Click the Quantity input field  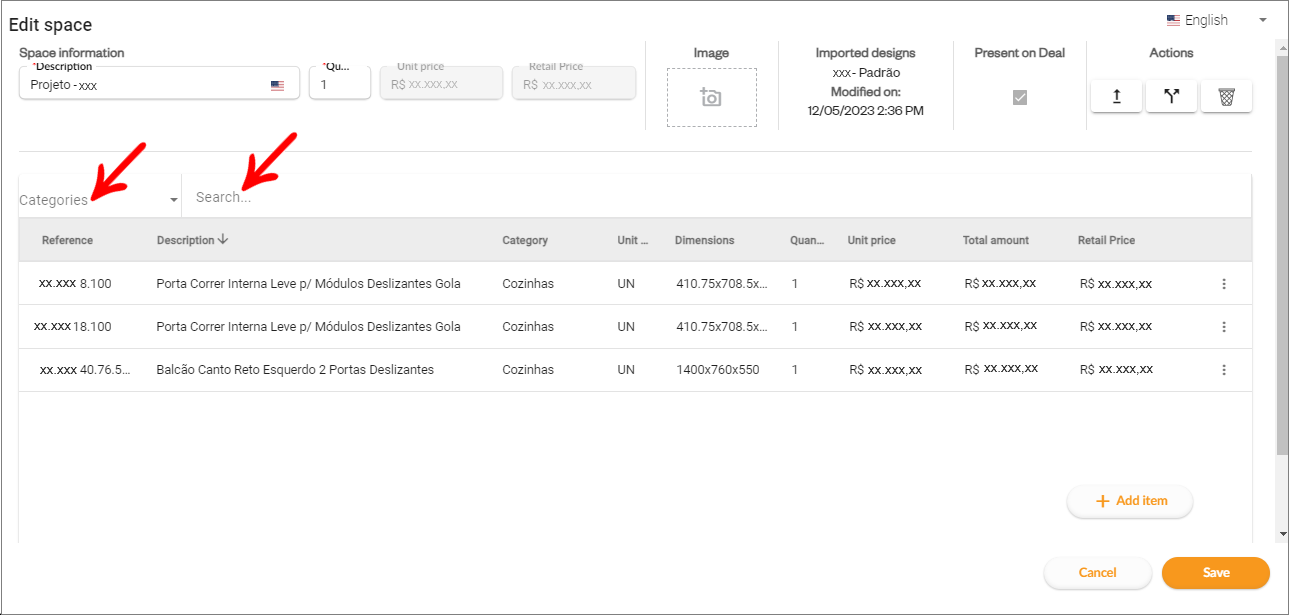click(340, 85)
